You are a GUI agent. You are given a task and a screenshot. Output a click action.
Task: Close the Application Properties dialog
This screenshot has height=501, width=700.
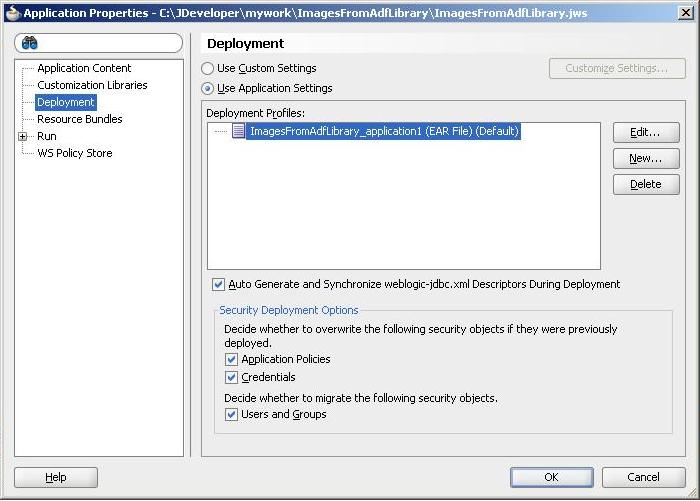coord(685,13)
